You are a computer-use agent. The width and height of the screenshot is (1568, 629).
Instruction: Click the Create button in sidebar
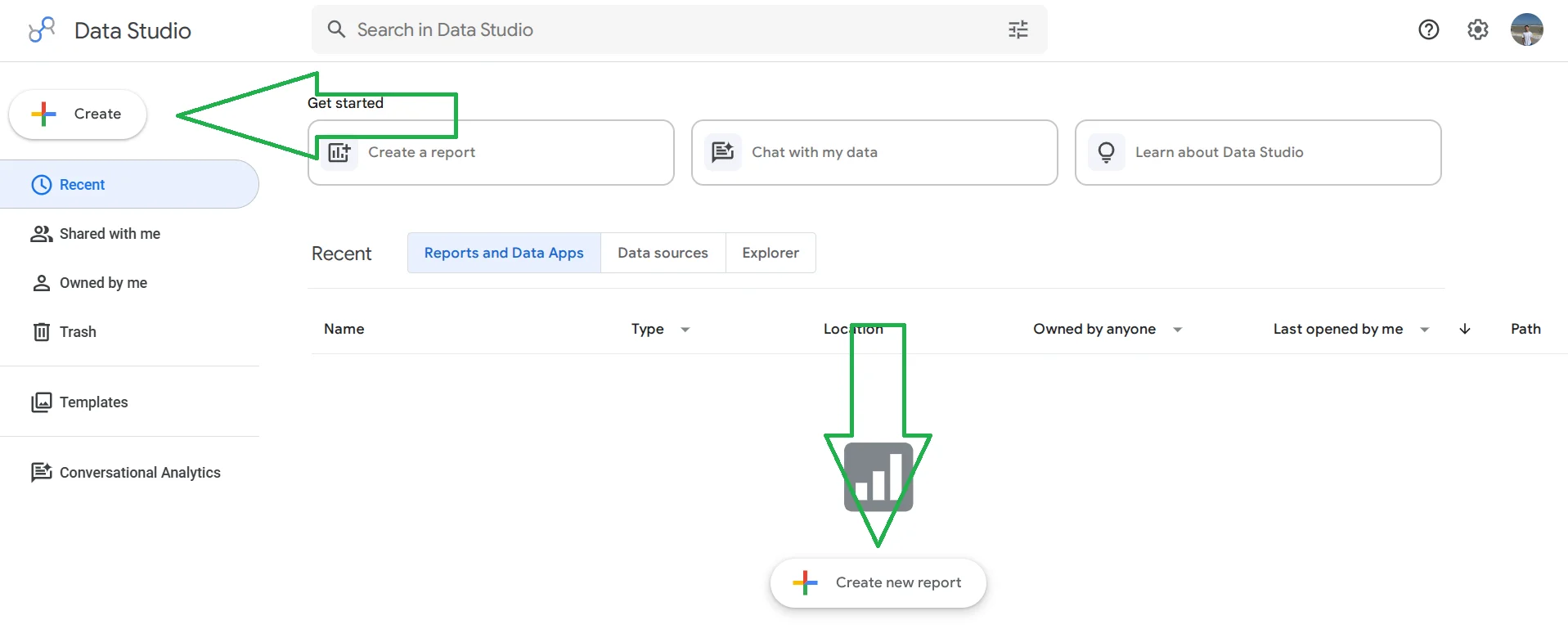(x=78, y=114)
